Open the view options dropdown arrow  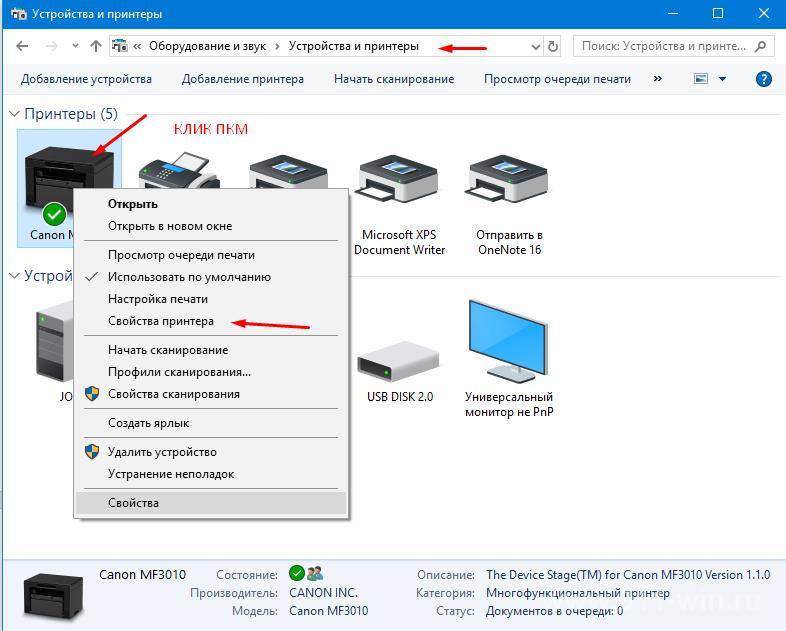(722, 79)
